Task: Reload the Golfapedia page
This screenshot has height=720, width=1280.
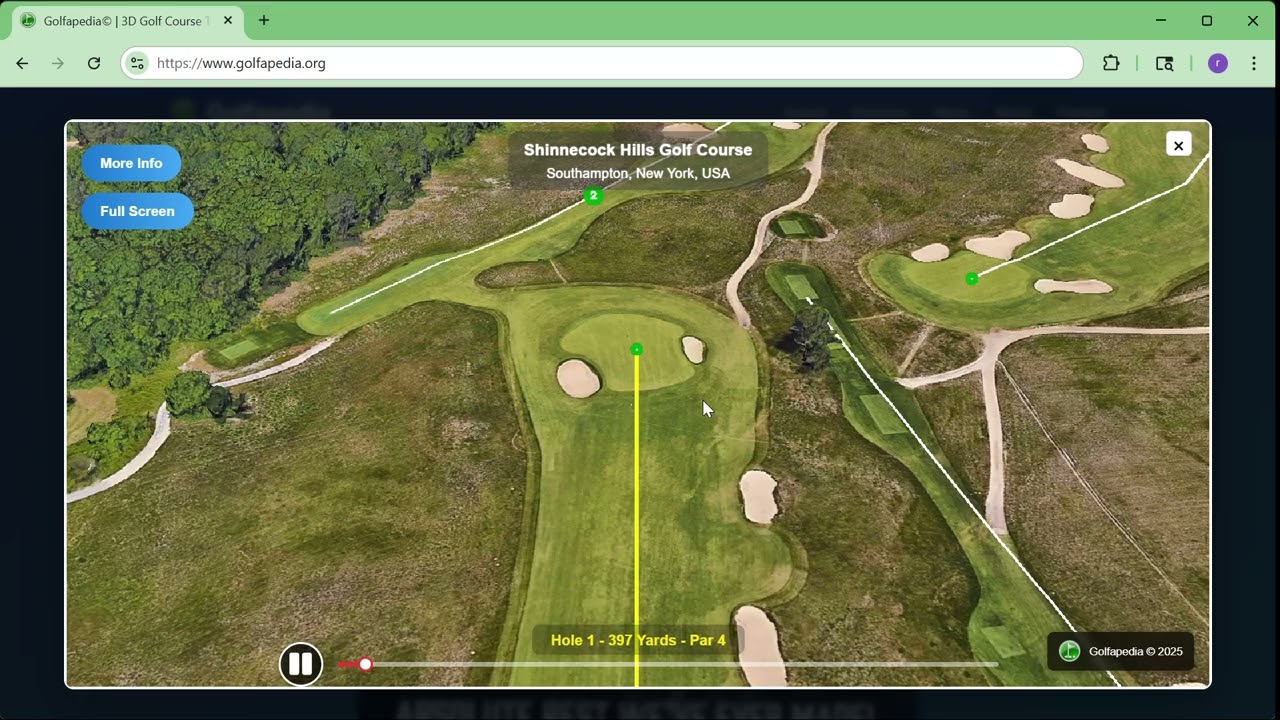Action: (94, 63)
